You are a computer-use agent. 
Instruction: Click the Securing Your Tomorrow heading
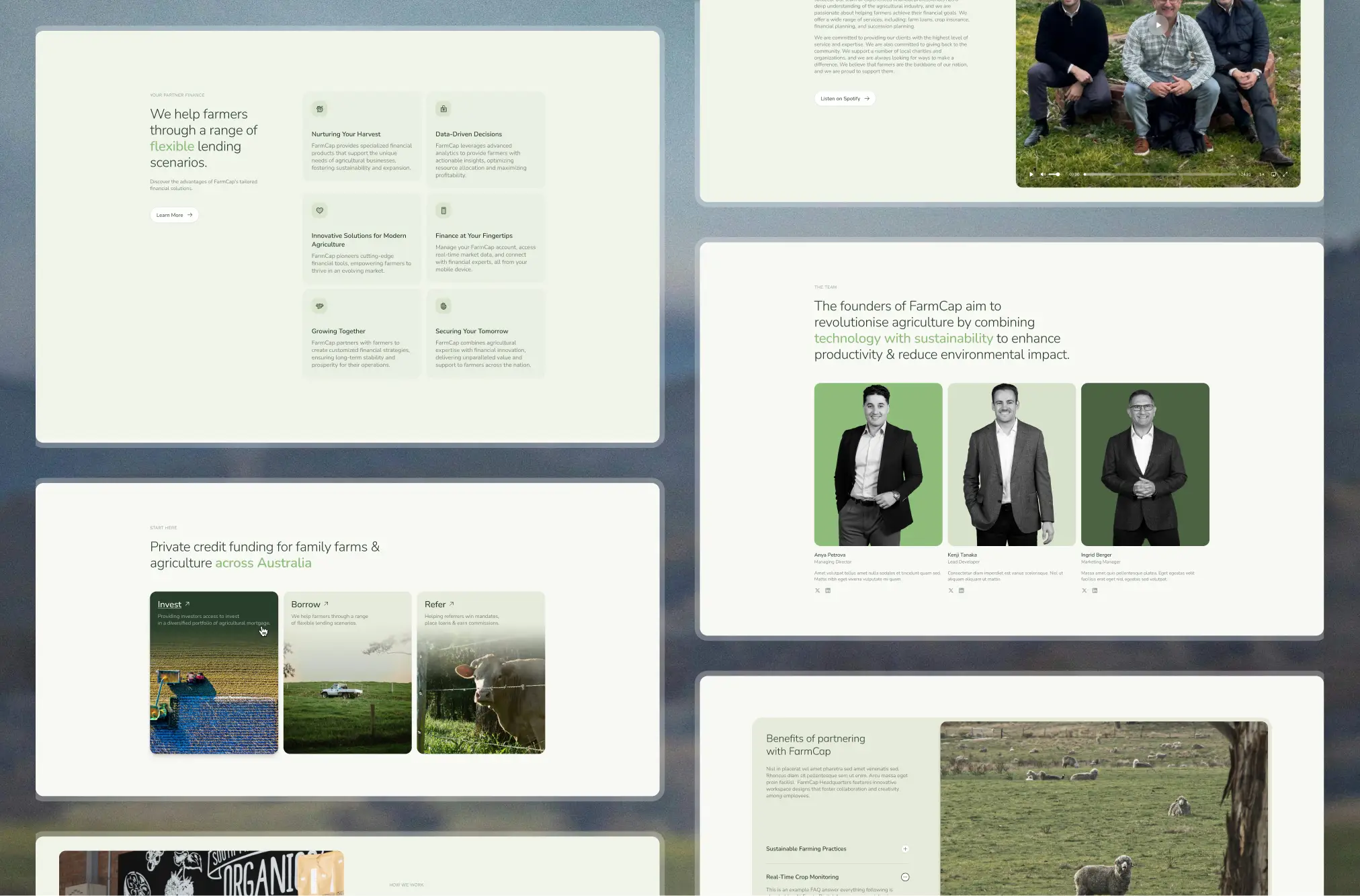click(472, 331)
